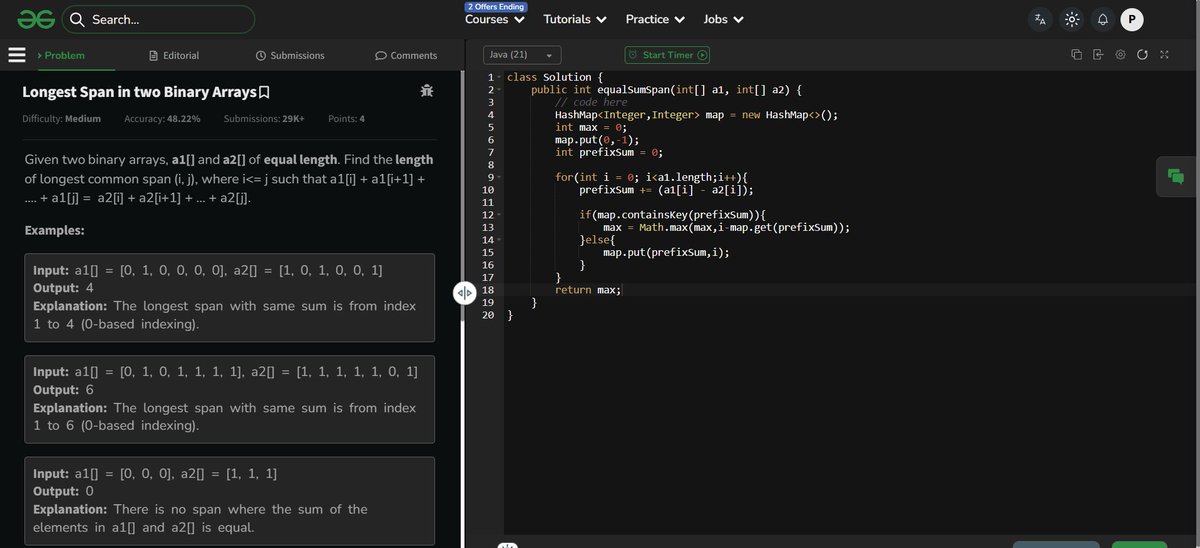This screenshot has height=548, width=1200.
Task: Click the Submissions: 29K+ label
Action: (x=264, y=119)
